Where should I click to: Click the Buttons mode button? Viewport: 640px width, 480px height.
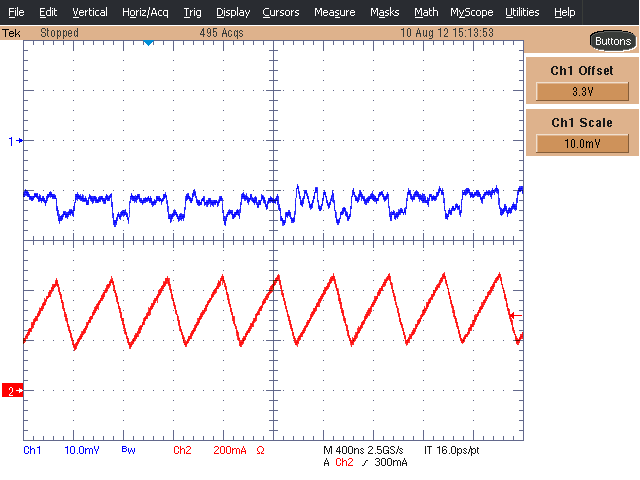613,41
